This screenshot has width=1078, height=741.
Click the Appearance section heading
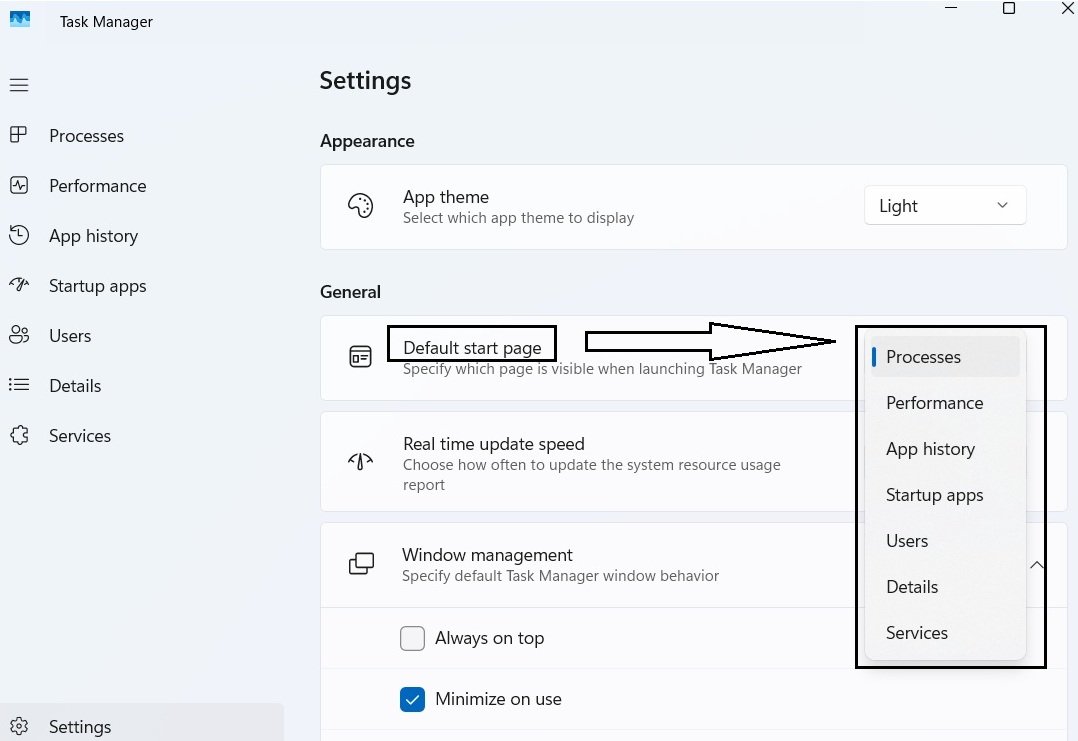point(367,142)
